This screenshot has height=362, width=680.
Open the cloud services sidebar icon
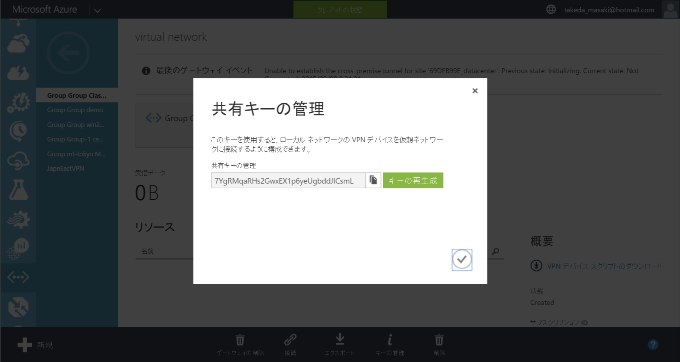click(18, 43)
